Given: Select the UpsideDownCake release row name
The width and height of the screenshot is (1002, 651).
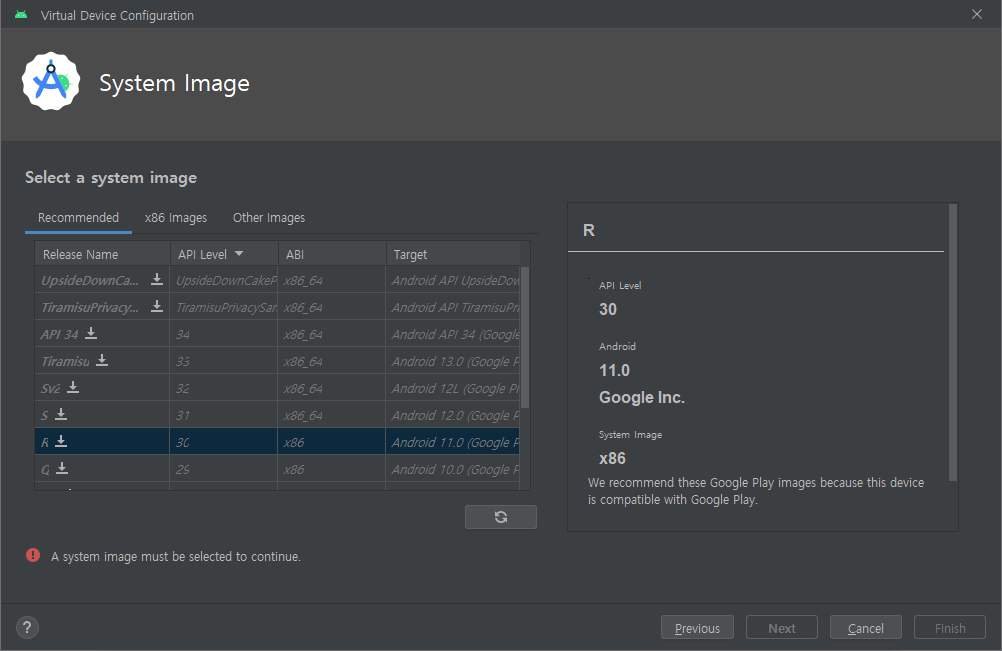Looking at the screenshot, I should coord(90,280).
